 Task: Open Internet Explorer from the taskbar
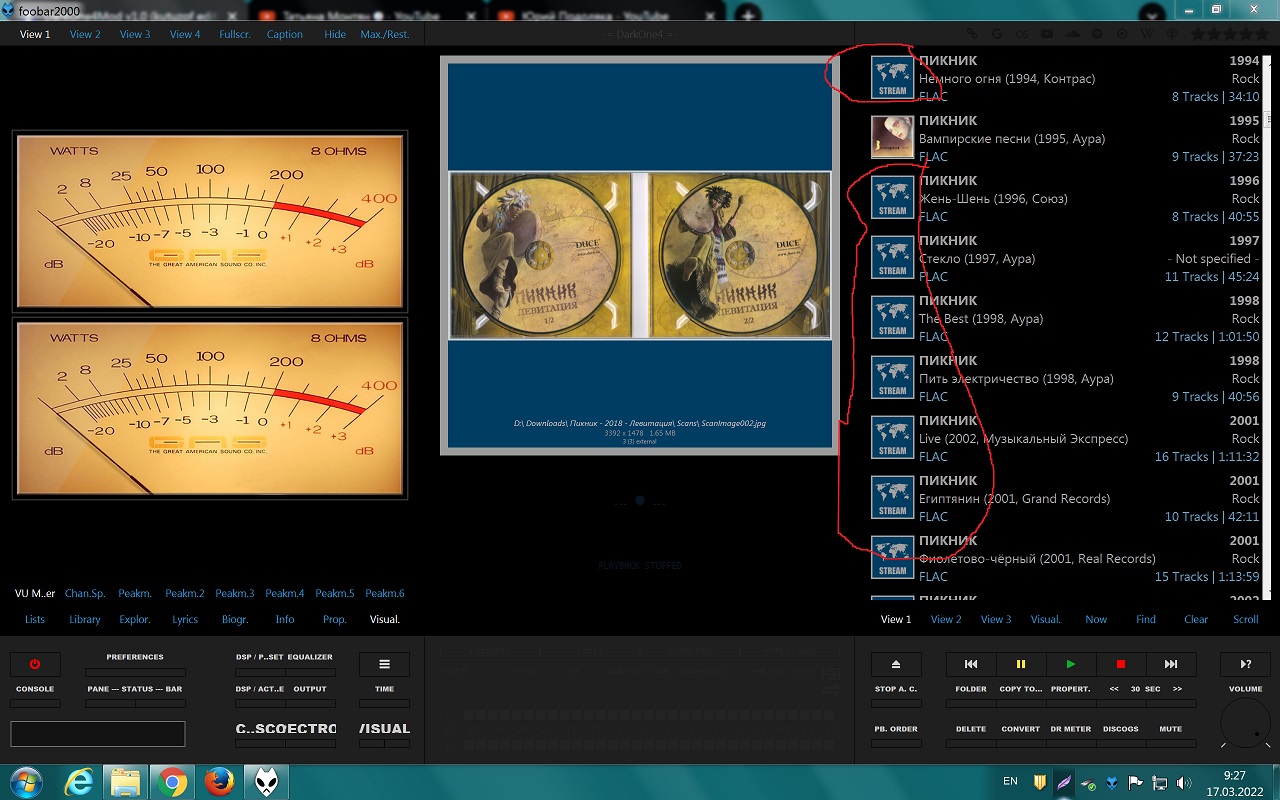(x=78, y=781)
